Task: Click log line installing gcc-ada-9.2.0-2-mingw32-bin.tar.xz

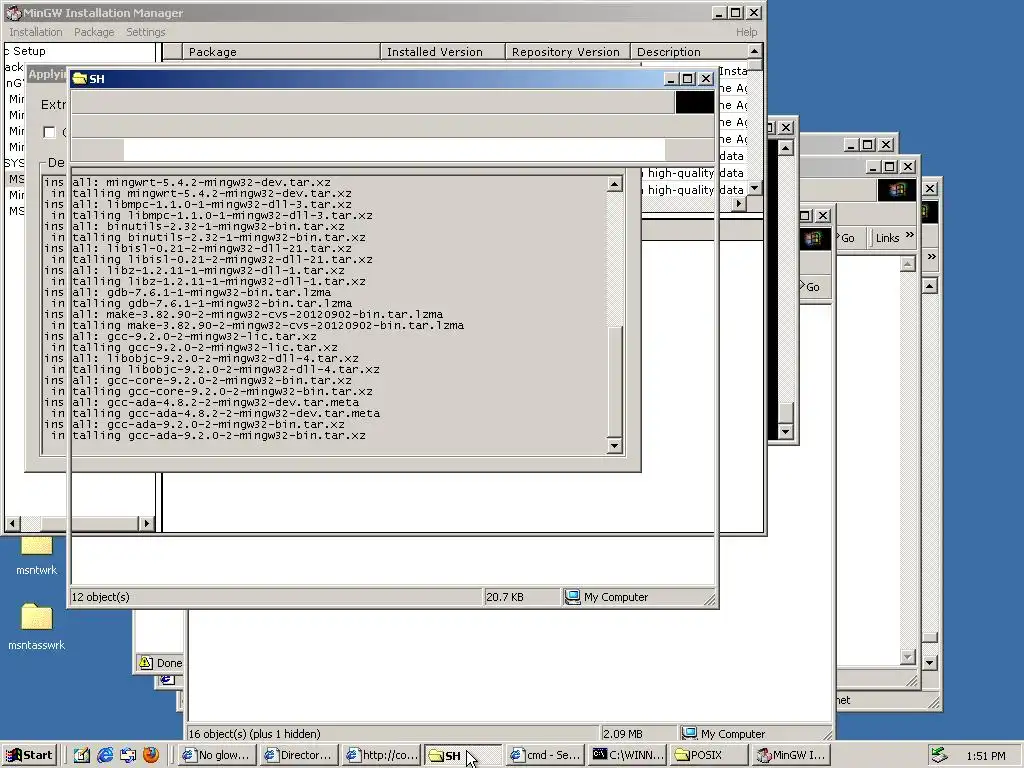Action: pyautogui.click(x=209, y=436)
